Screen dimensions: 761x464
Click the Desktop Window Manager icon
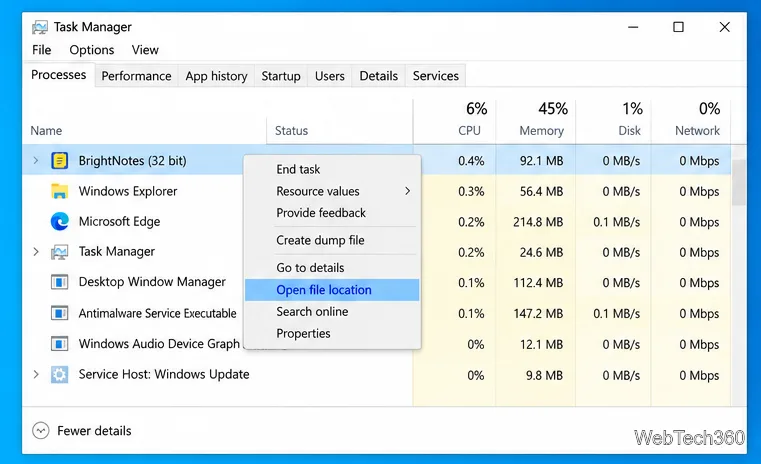pyautogui.click(x=60, y=282)
